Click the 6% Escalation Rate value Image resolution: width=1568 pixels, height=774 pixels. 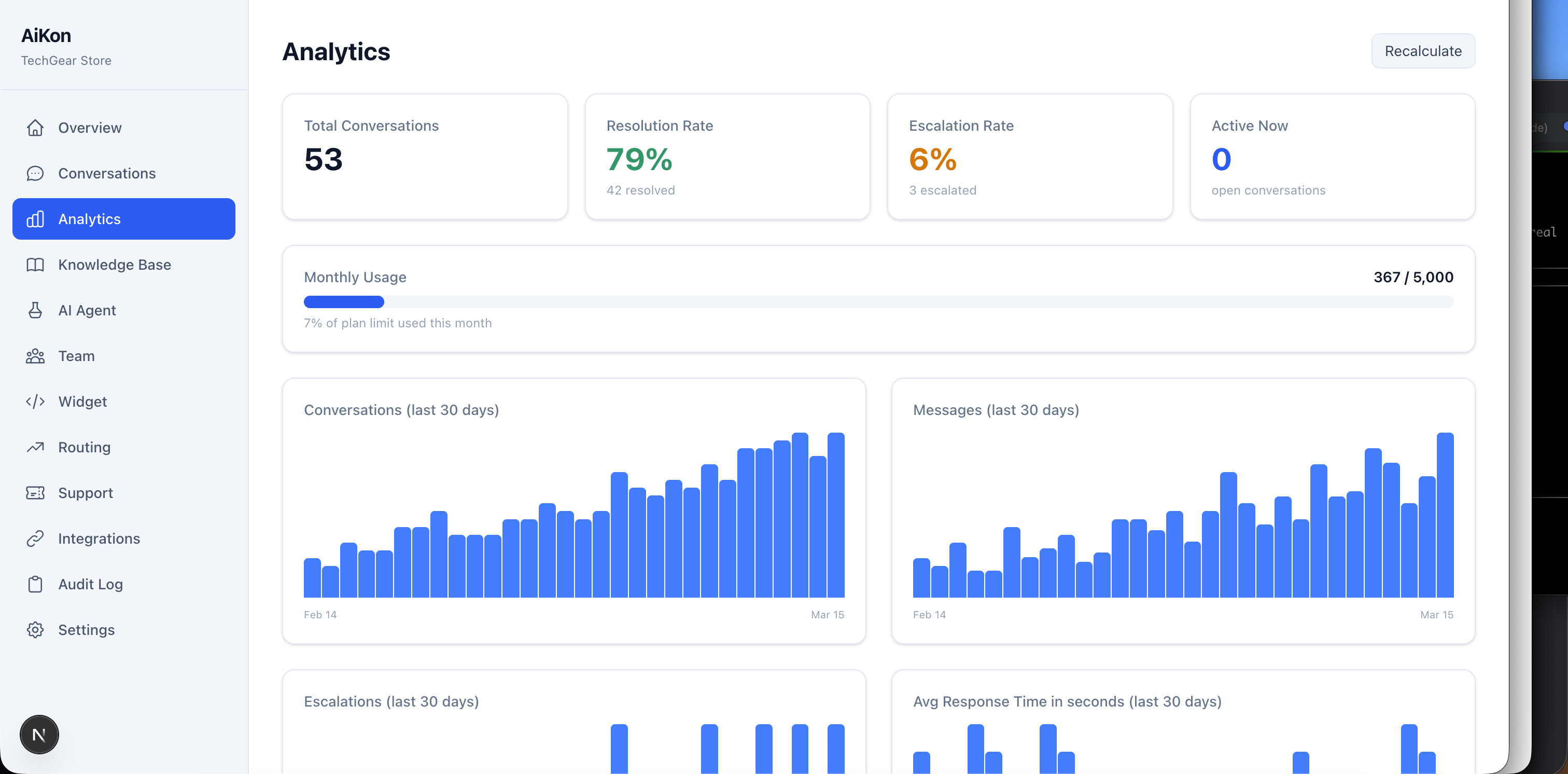[932, 160]
